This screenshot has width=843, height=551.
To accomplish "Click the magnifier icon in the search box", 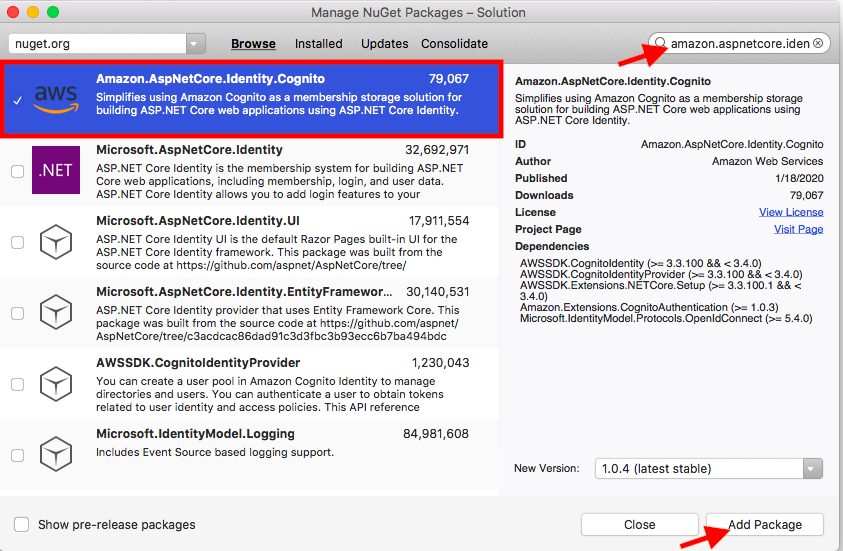I will pyautogui.click(x=660, y=43).
